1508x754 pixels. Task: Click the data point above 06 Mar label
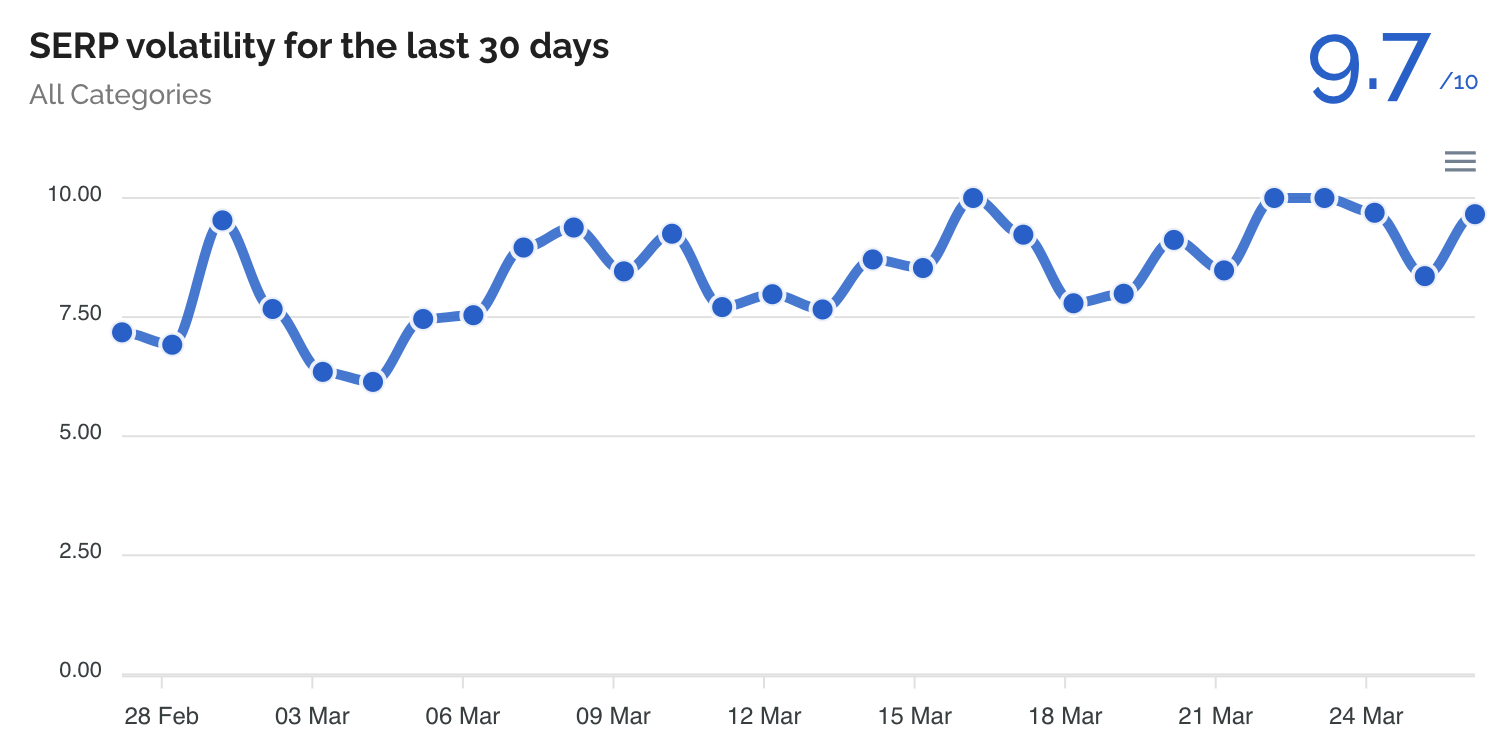[x=473, y=316]
